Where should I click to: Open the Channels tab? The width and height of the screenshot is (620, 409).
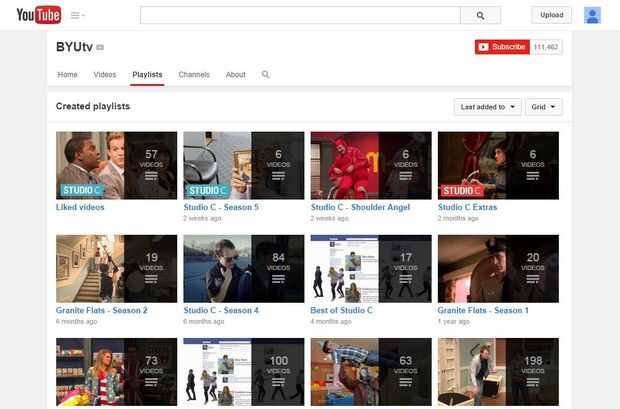194,74
